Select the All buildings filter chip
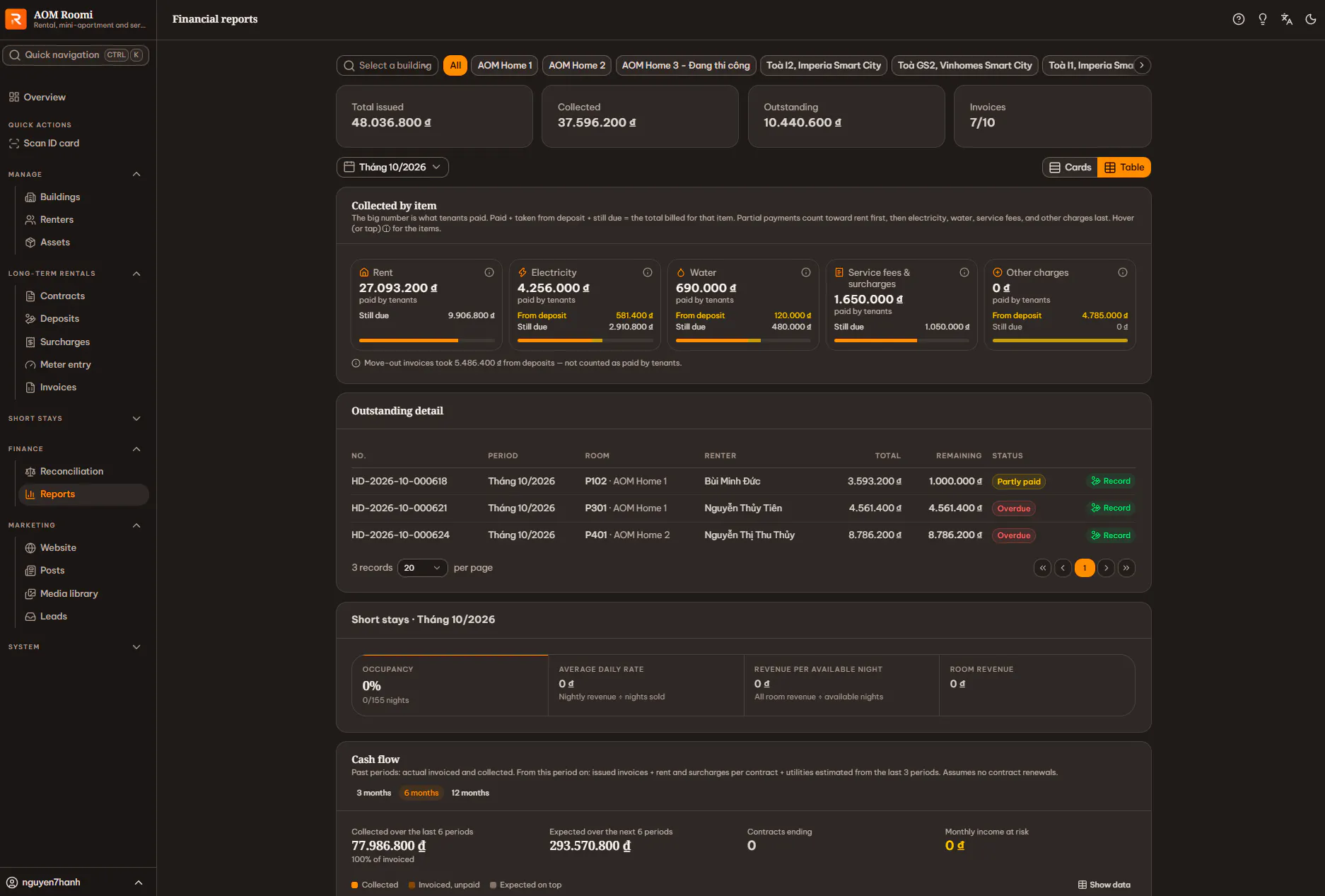Image resolution: width=1325 pixels, height=896 pixels. tap(455, 65)
